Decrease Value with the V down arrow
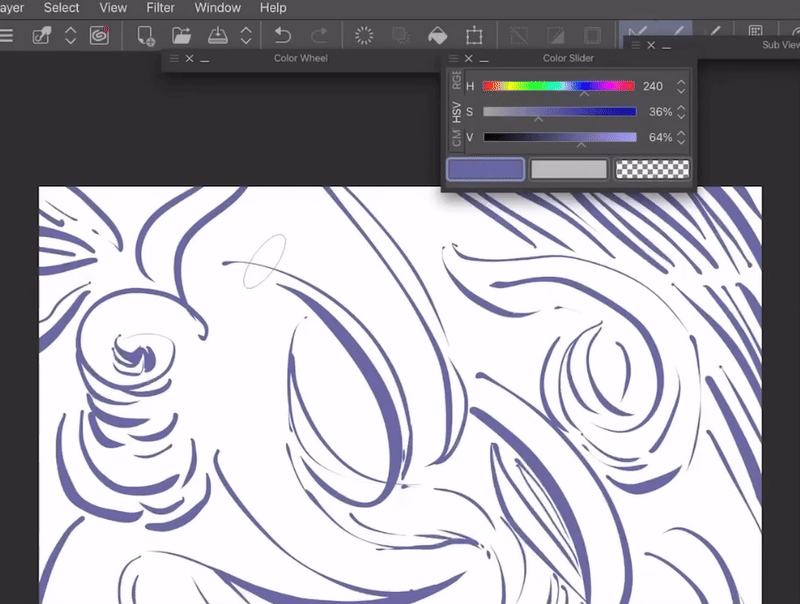800x604 pixels. point(681,142)
